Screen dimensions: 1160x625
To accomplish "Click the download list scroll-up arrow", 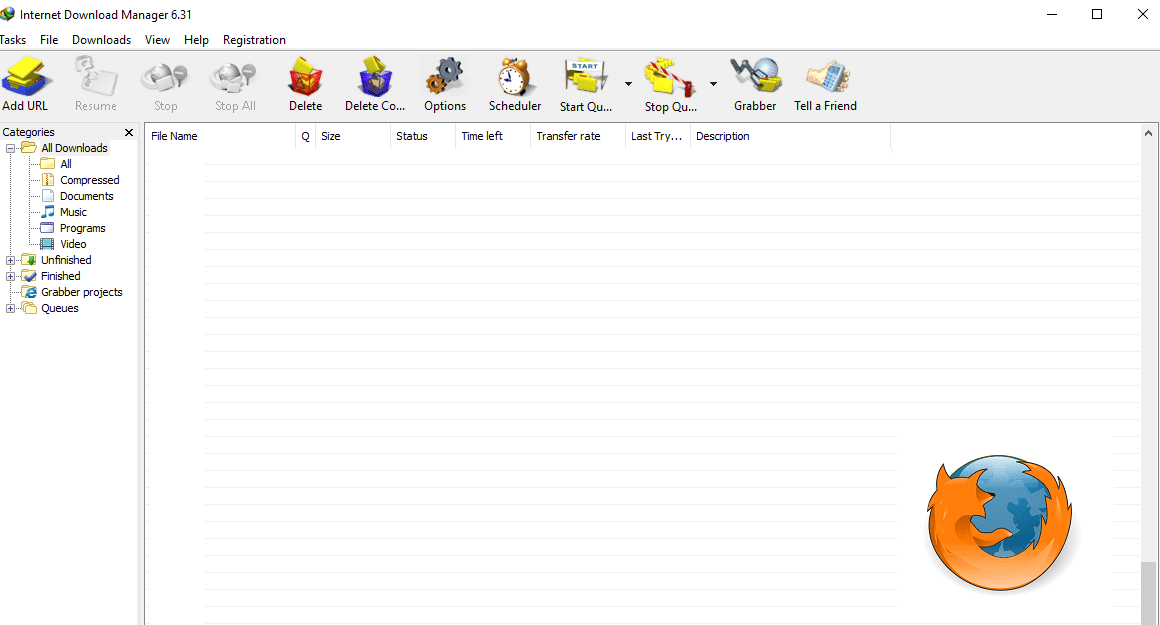I will point(1148,133).
